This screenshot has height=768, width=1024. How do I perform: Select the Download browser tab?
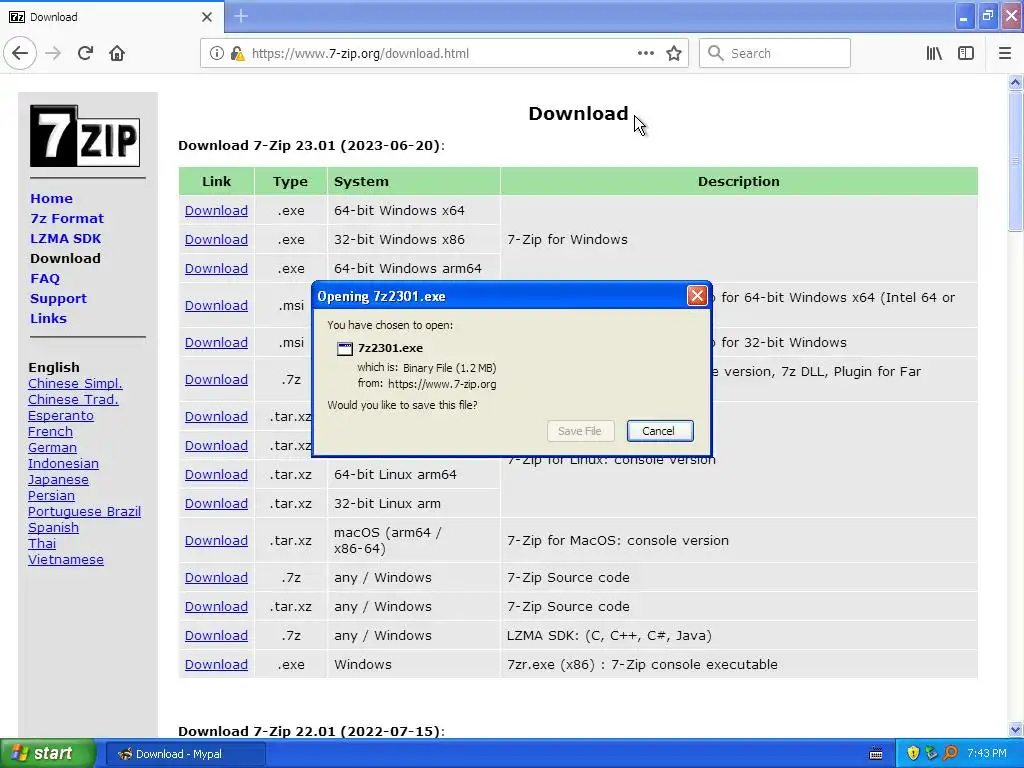click(111, 17)
